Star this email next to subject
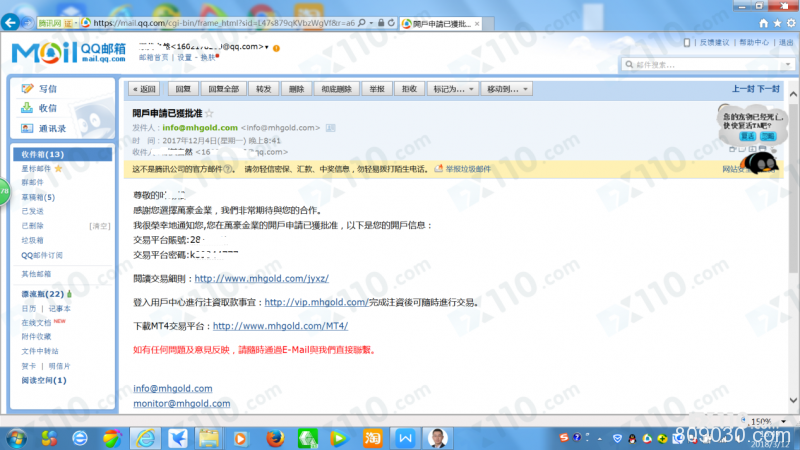 [215, 113]
